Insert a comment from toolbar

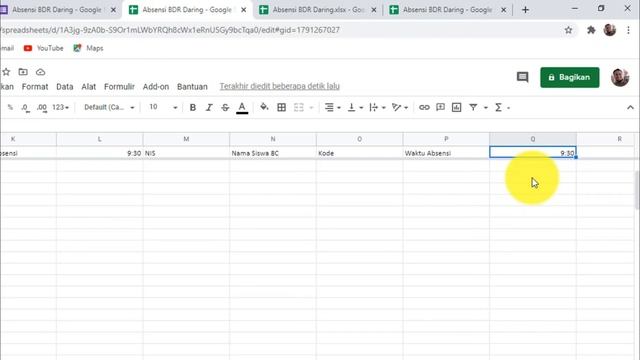[440, 107]
